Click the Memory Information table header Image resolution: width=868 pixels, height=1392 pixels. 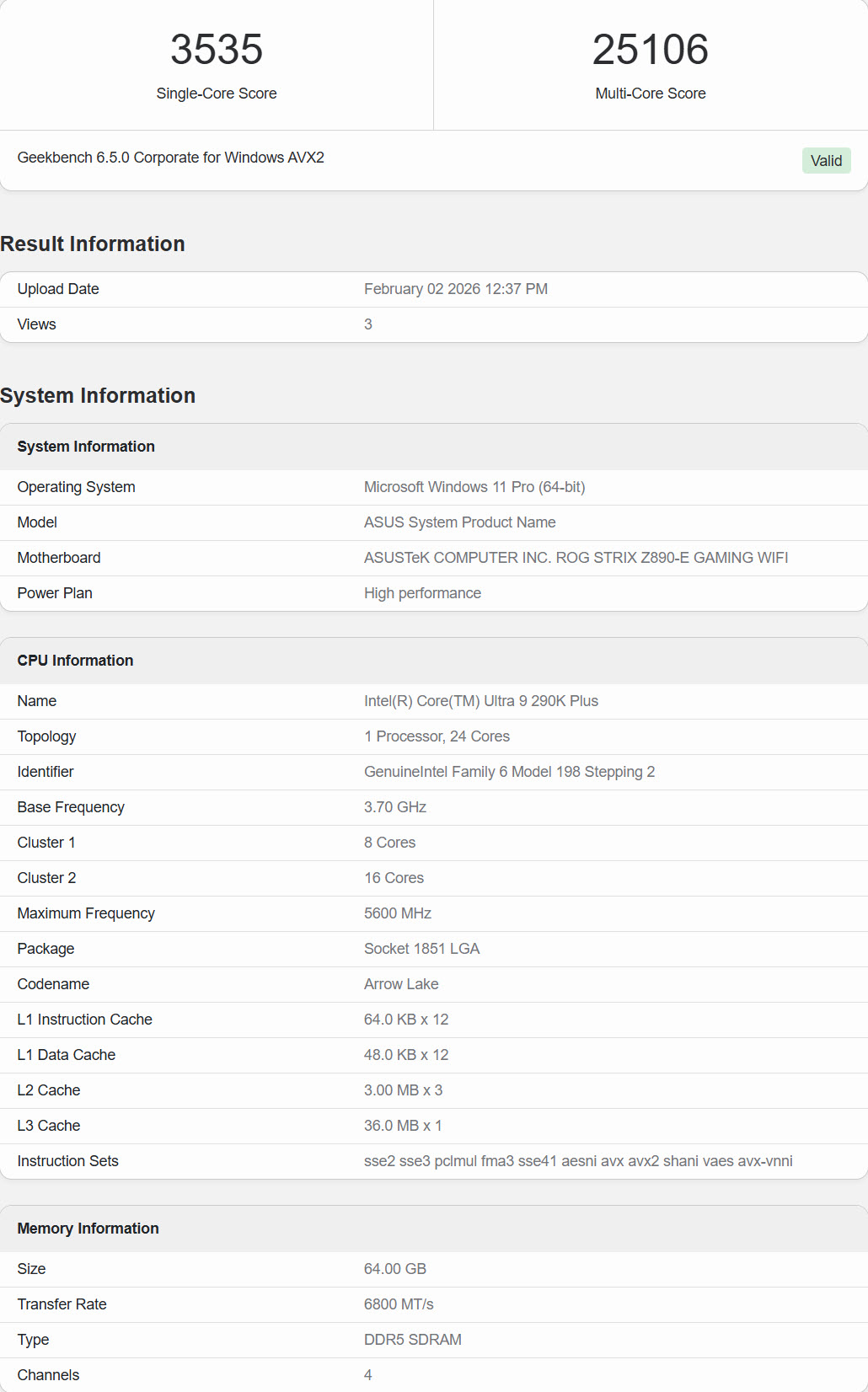pos(88,1229)
